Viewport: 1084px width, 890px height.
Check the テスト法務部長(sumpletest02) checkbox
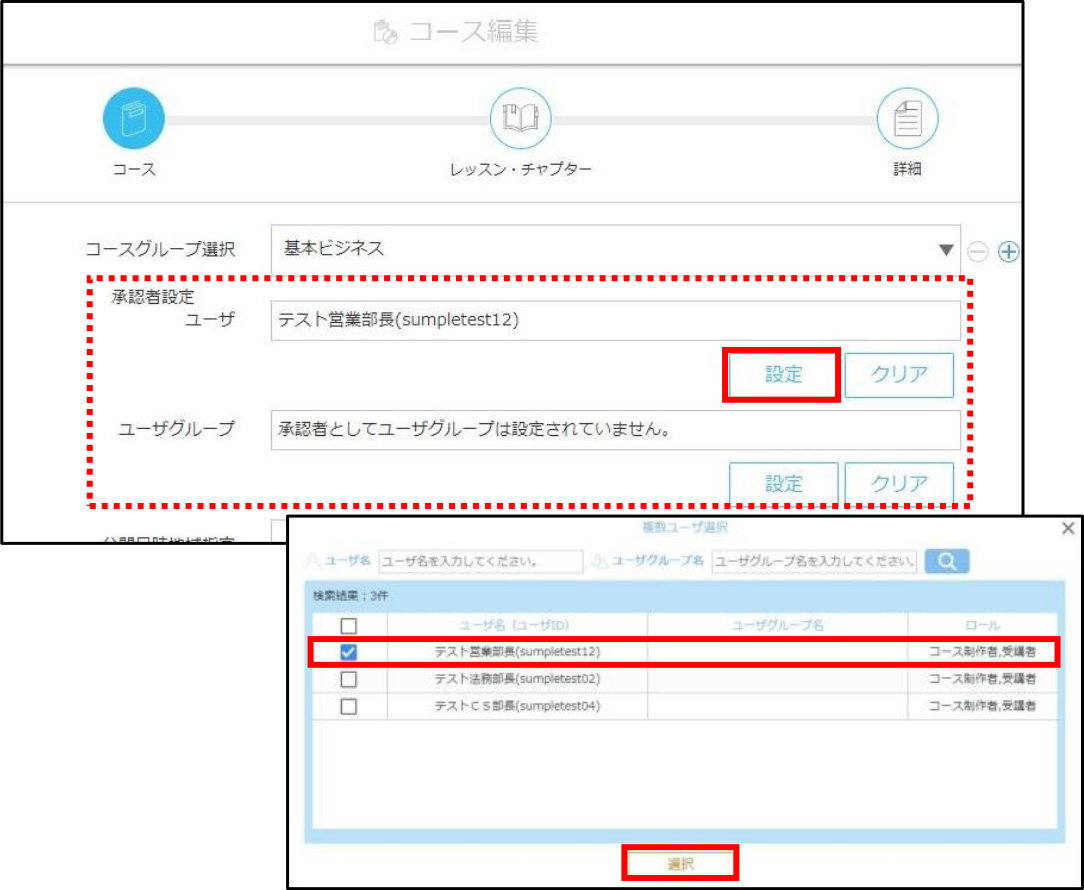(x=348, y=679)
